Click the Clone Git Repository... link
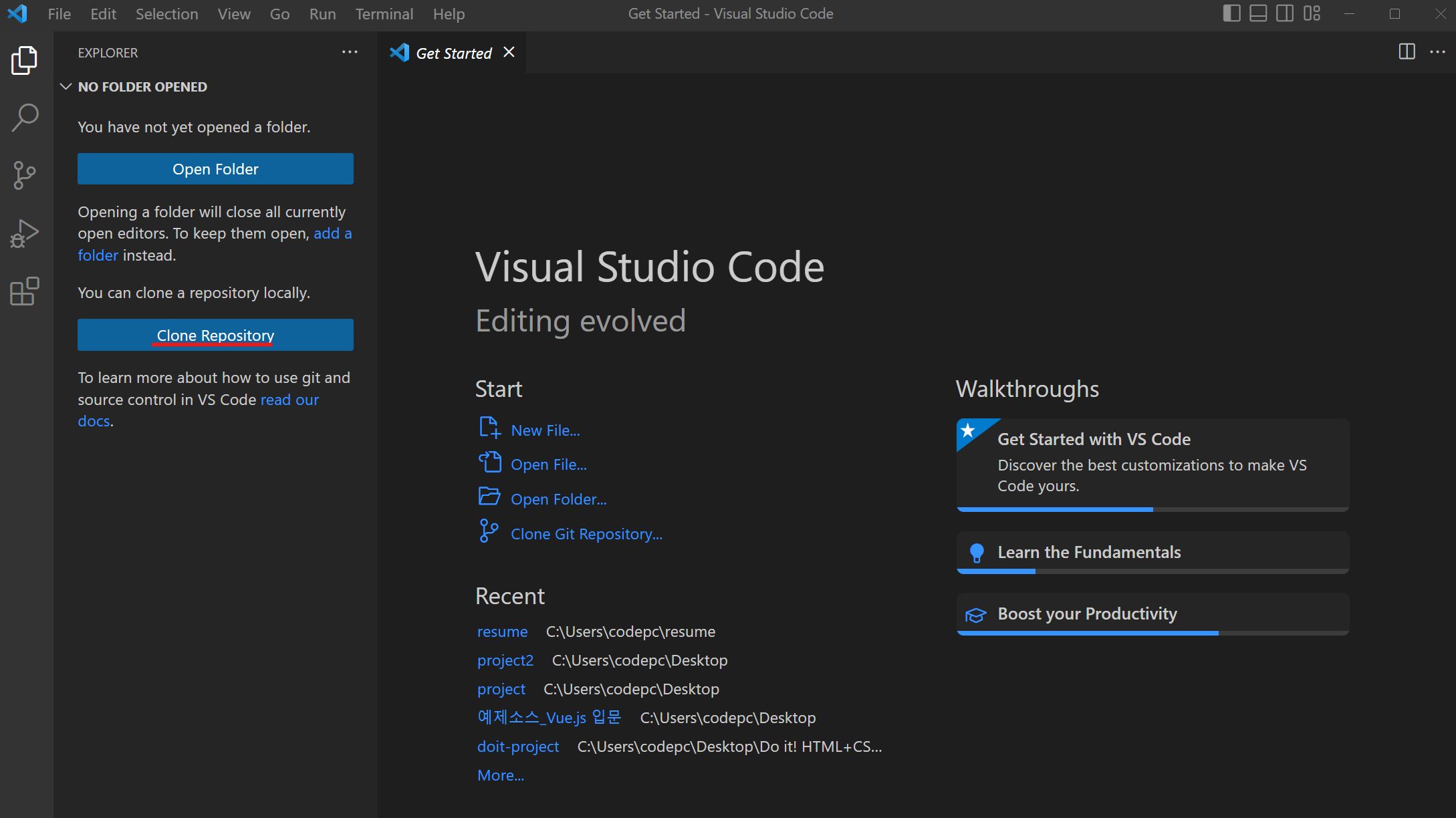The image size is (1456, 818). click(x=586, y=534)
